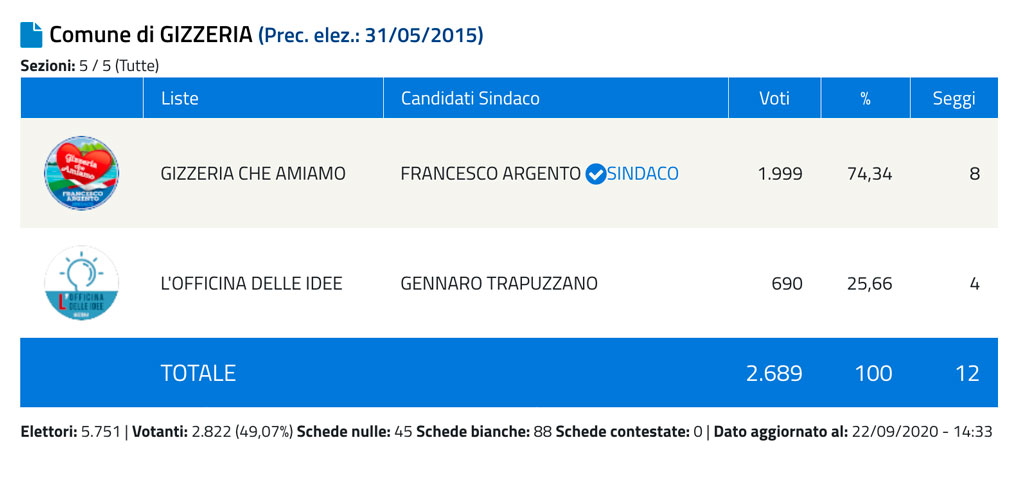Click the blue document icon beside Comune di GIZZERIA
Screen dimensions: 1024x504
point(31,35)
